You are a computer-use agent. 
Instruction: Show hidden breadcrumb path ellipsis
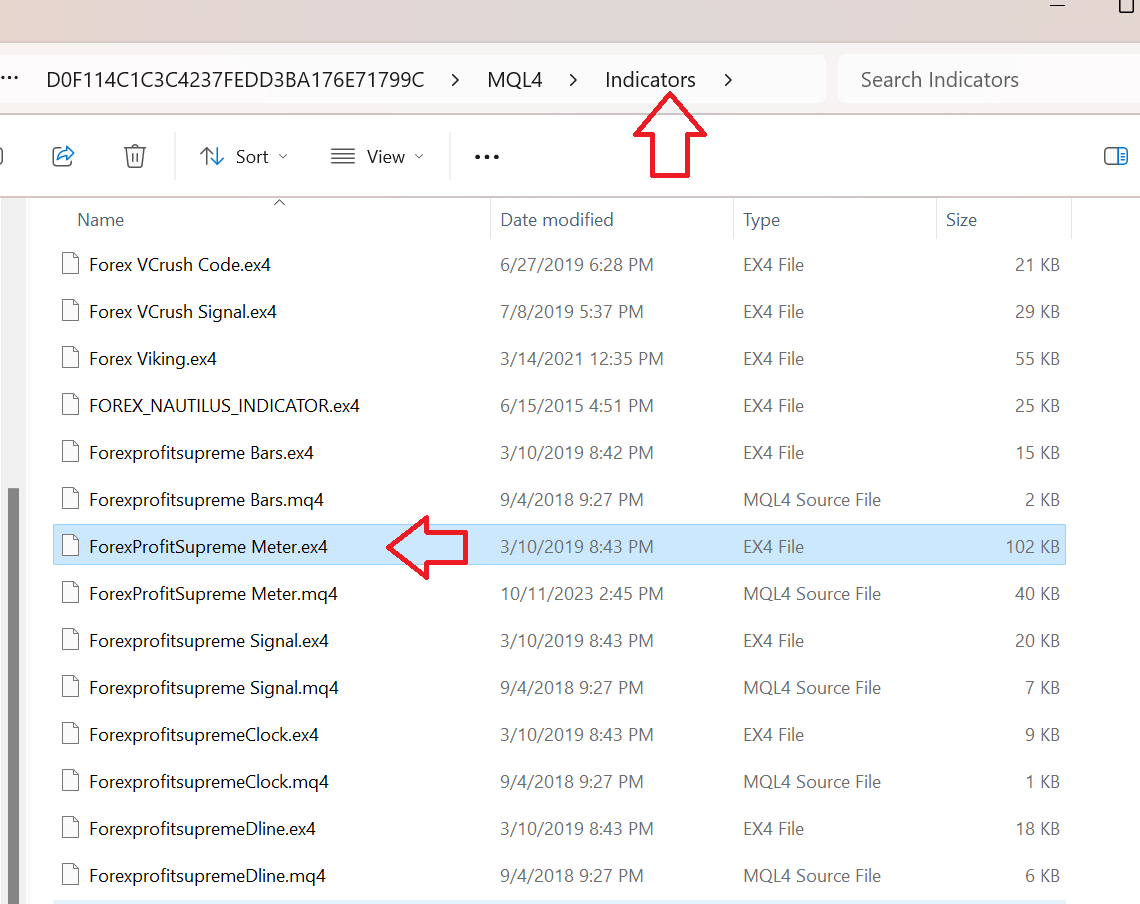(9, 78)
